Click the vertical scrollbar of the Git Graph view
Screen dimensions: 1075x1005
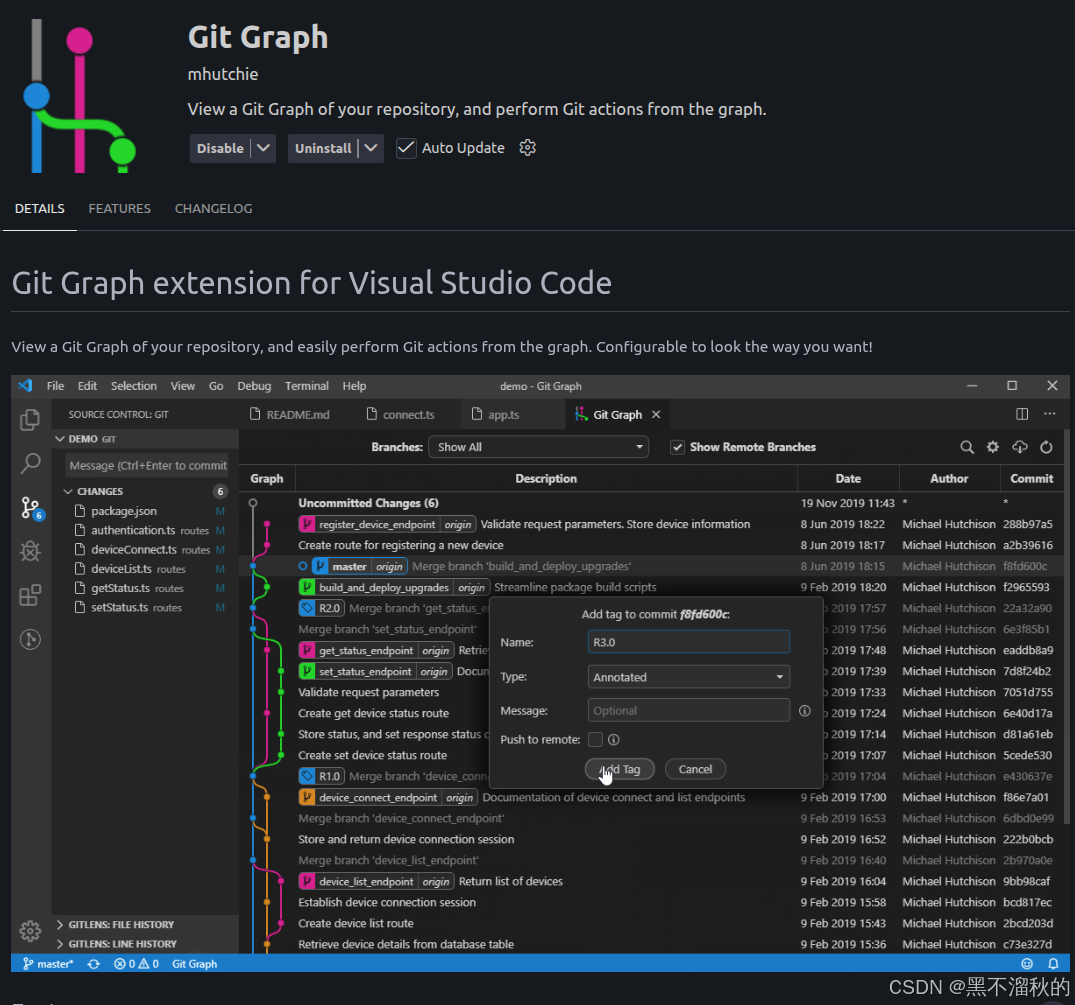coord(1066,626)
